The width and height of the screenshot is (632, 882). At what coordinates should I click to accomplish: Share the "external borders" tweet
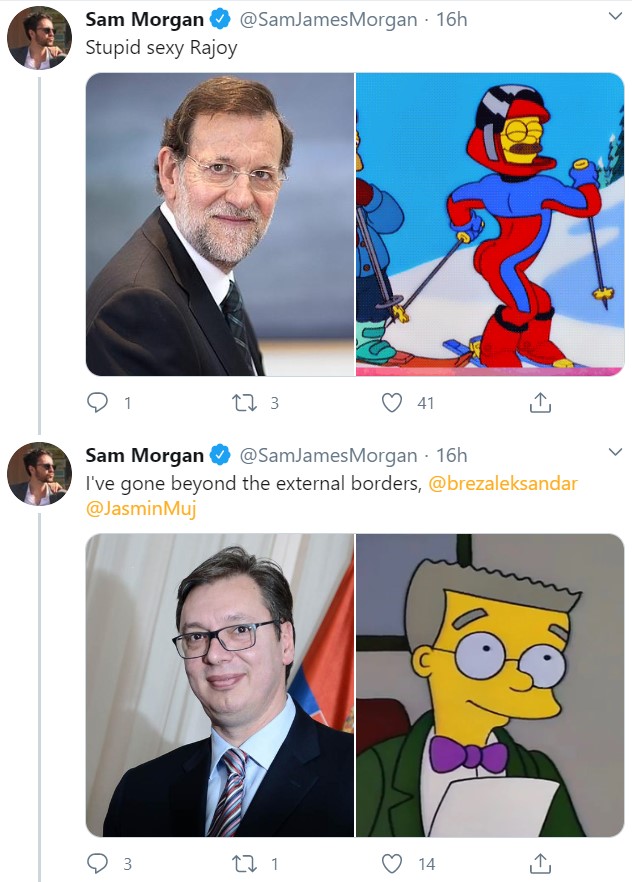540,862
